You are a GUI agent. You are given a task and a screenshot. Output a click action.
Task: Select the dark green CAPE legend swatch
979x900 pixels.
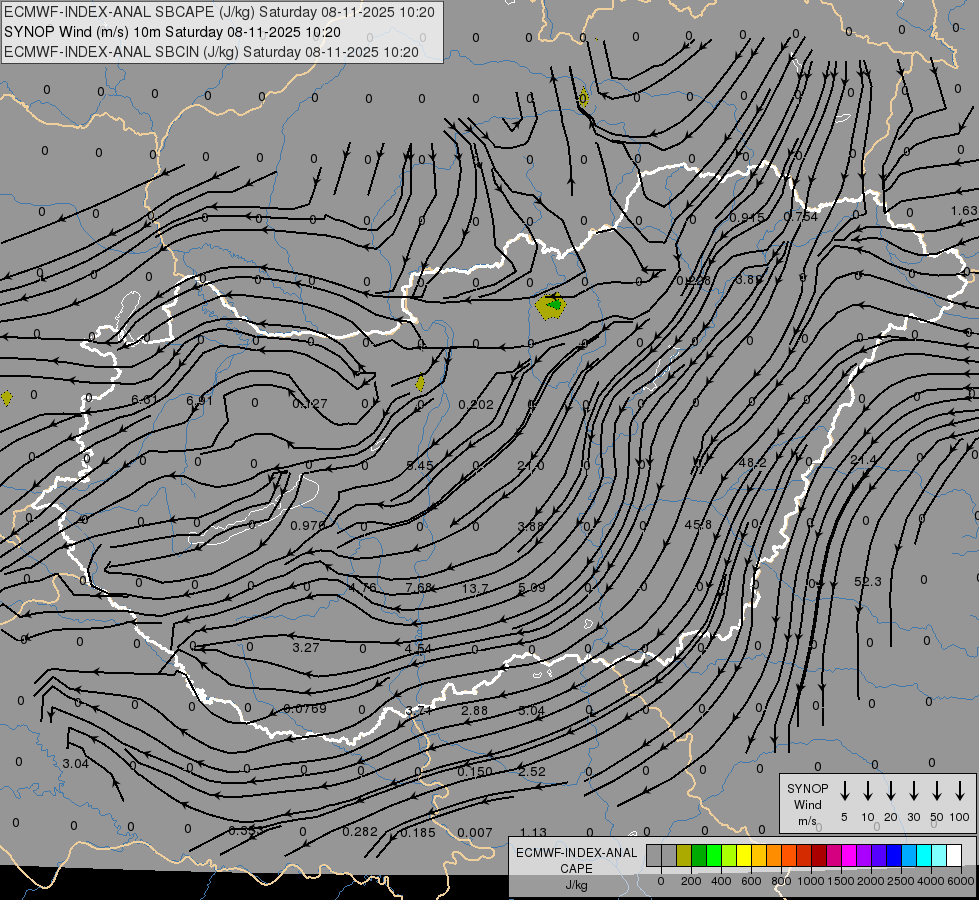699,856
